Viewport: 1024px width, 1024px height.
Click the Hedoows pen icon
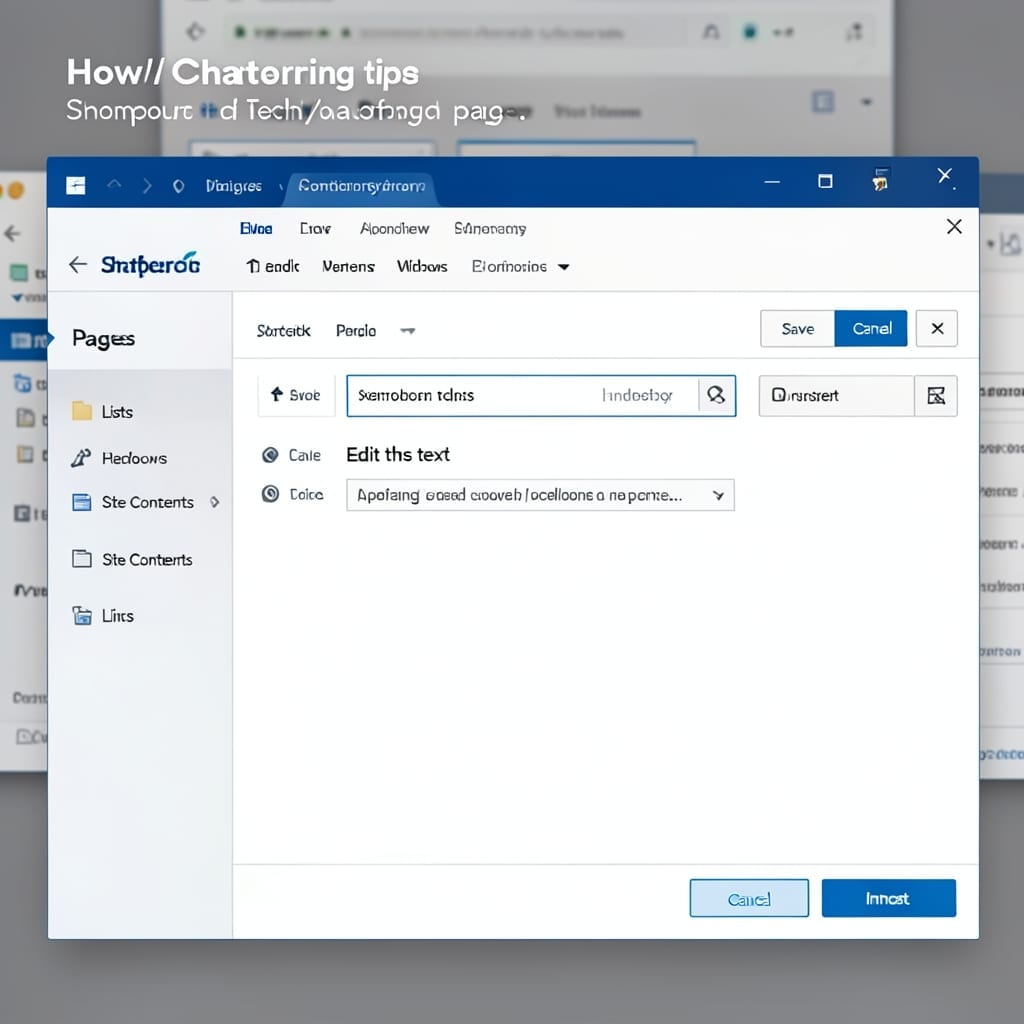[x=81, y=458]
